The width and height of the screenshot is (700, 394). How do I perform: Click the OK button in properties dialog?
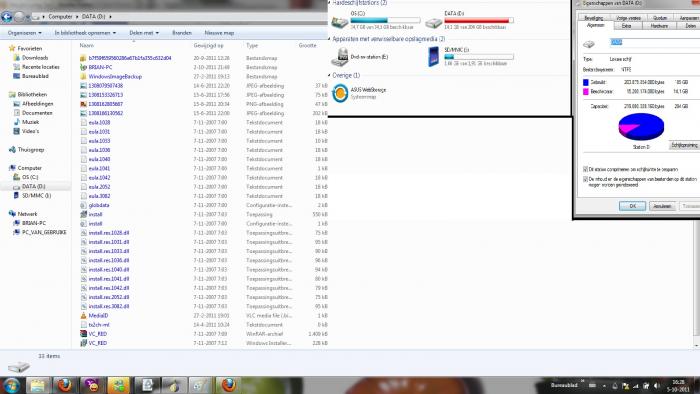632,206
